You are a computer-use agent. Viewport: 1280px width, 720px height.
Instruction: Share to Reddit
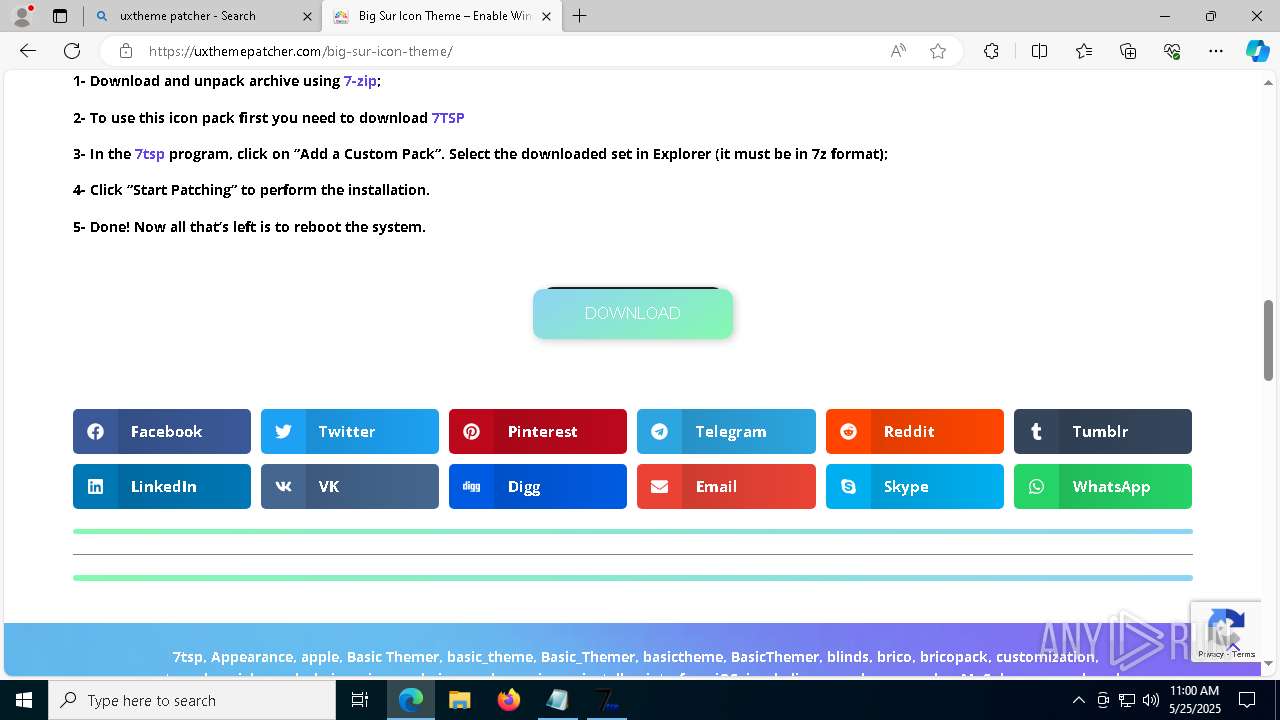[915, 432]
